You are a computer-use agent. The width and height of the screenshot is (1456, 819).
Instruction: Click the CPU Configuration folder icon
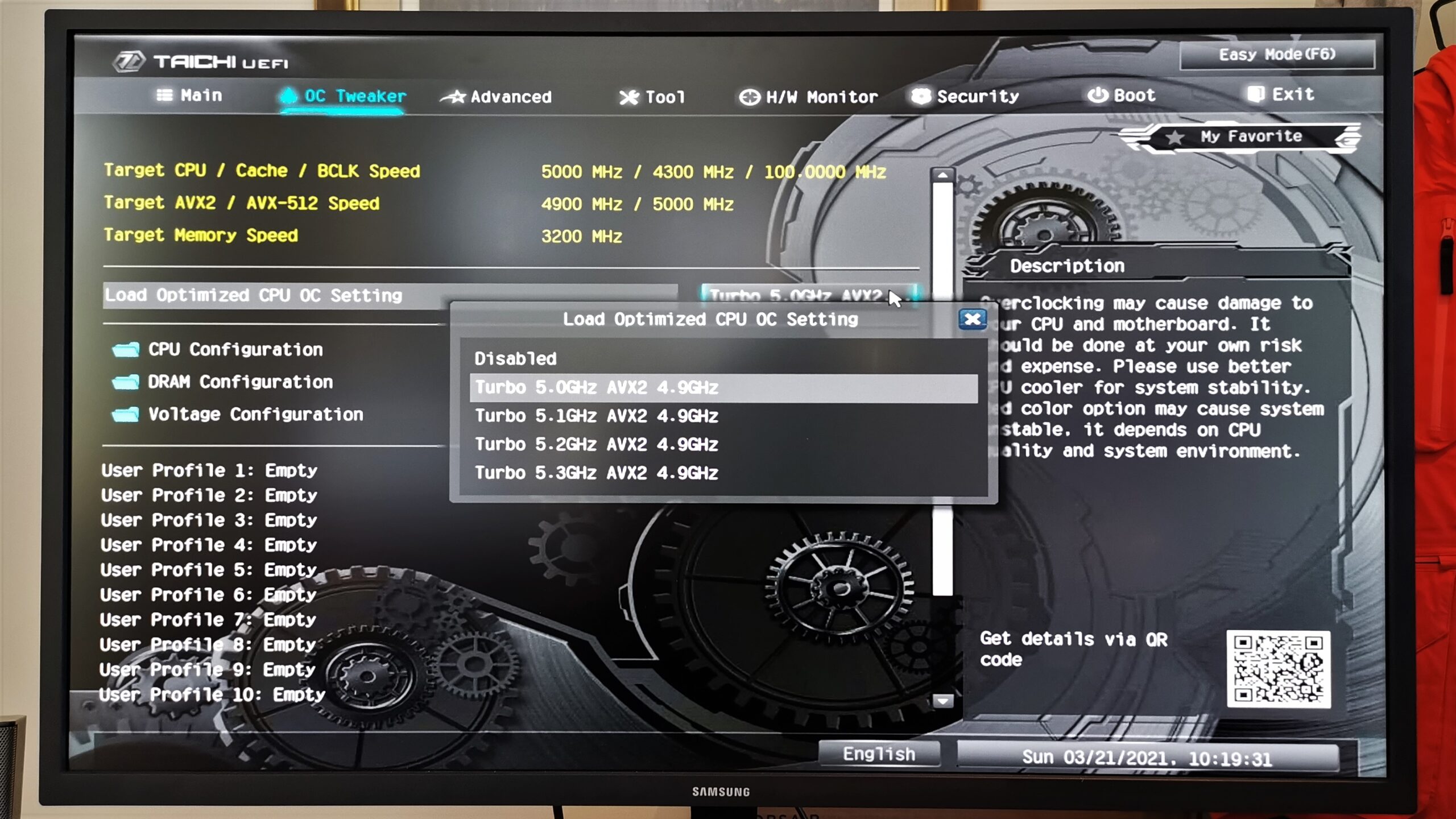click(x=126, y=349)
